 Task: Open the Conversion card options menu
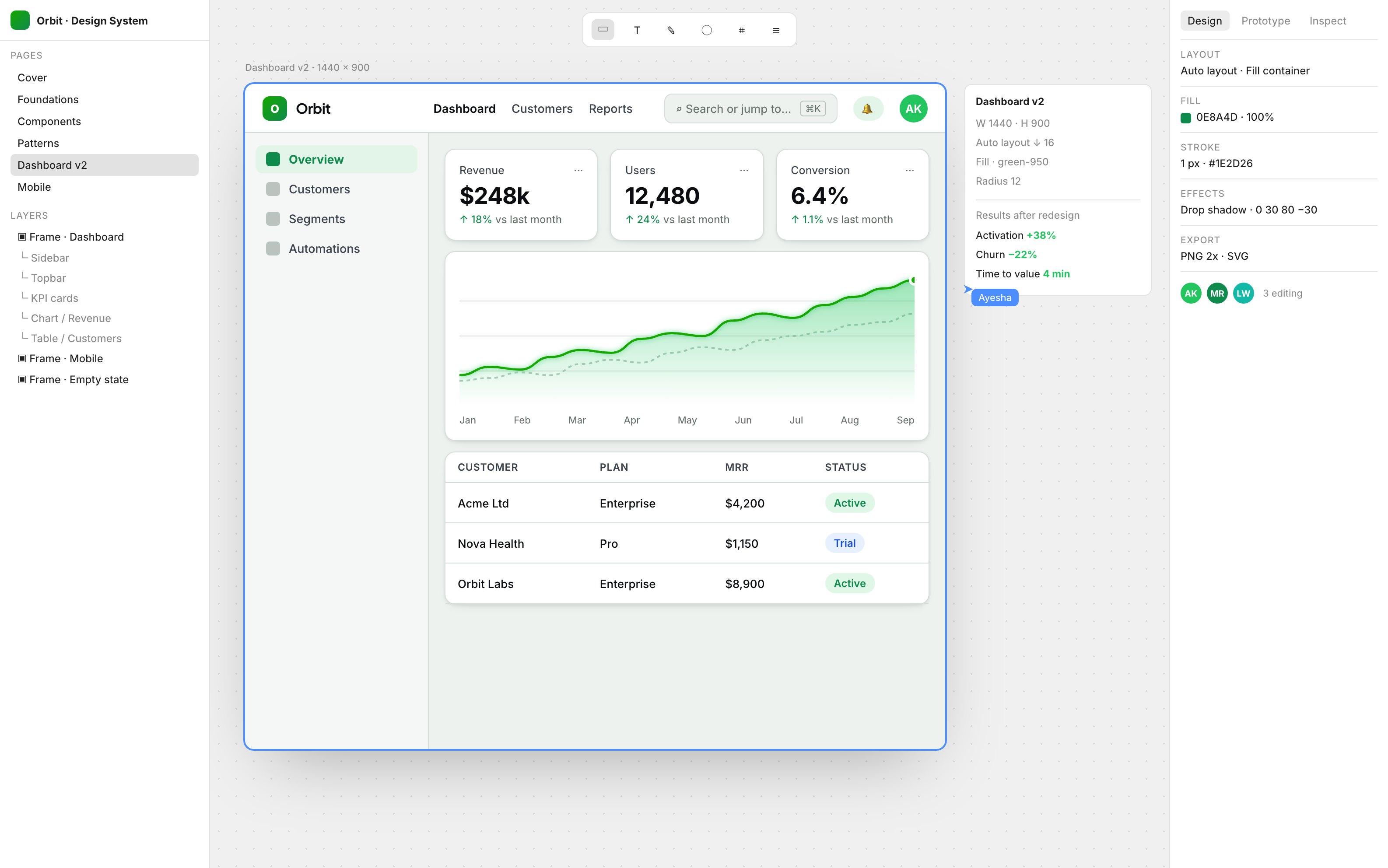pos(910,170)
